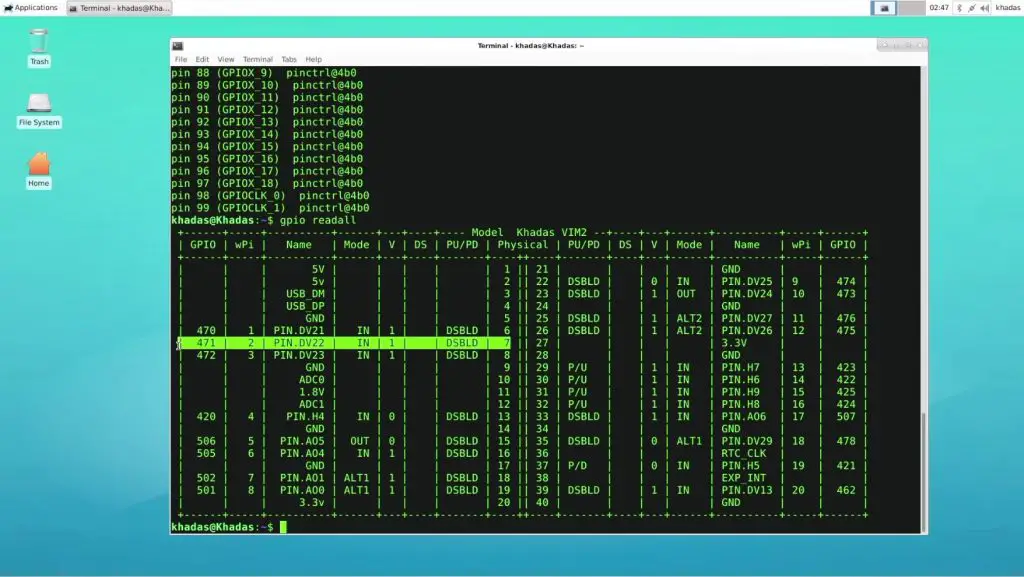Open the Trash desktop icon
Viewport: 1024px width, 577px height.
click(39, 43)
